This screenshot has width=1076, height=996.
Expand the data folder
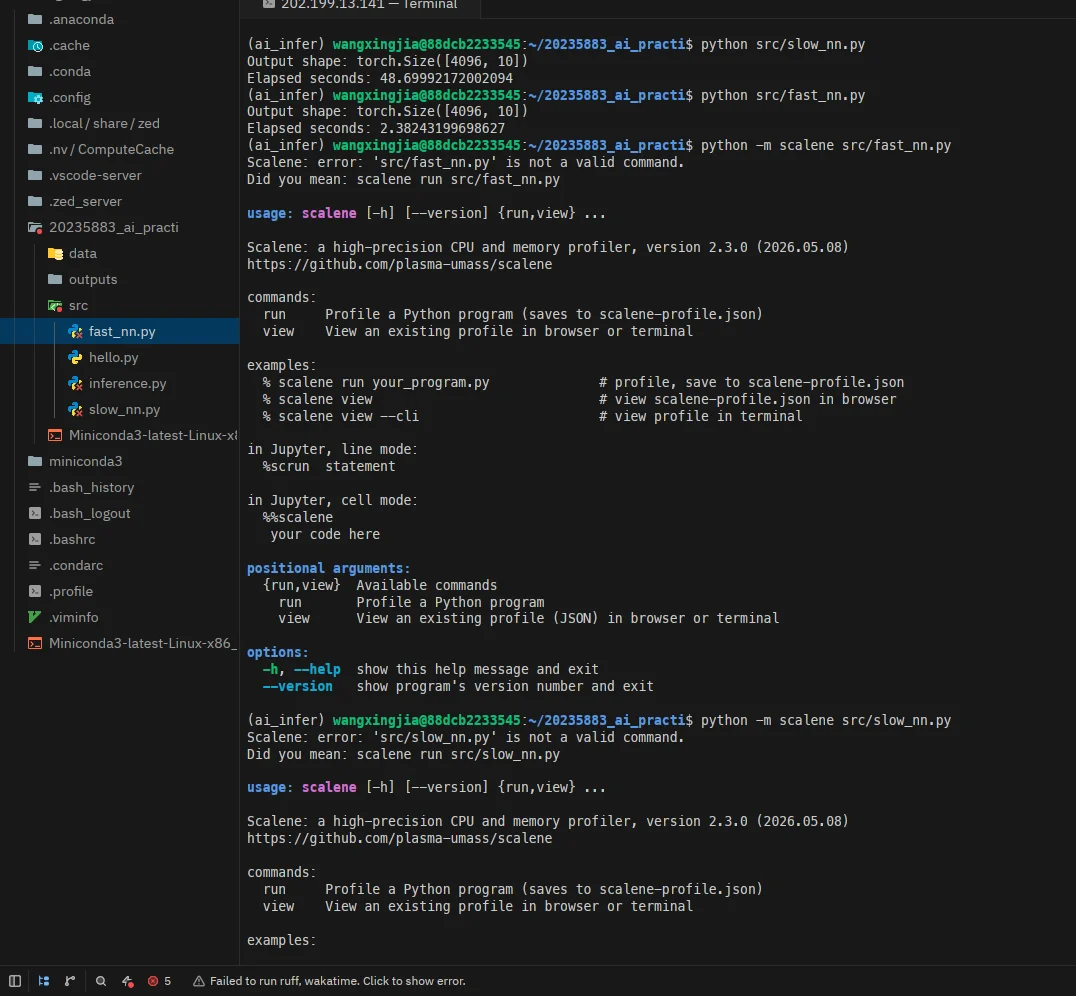click(x=119, y=253)
